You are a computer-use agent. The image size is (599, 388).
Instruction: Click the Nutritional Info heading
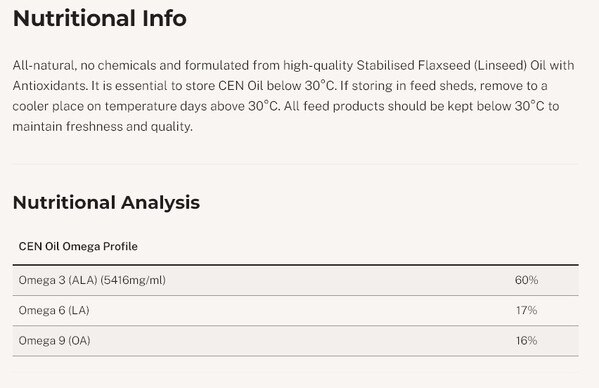coord(100,18)
